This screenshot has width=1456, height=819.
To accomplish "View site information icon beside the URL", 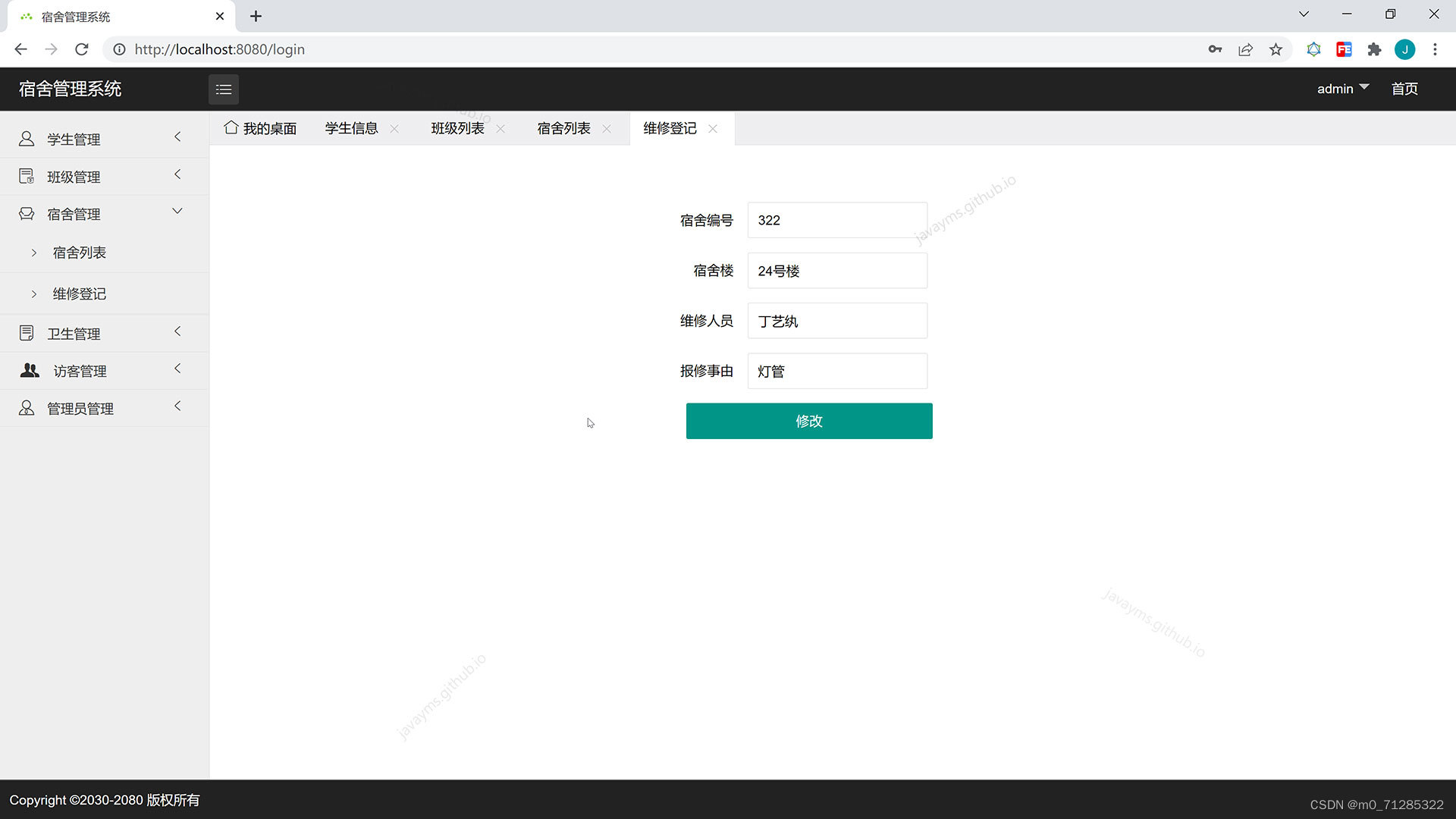I will coord(119,49).
